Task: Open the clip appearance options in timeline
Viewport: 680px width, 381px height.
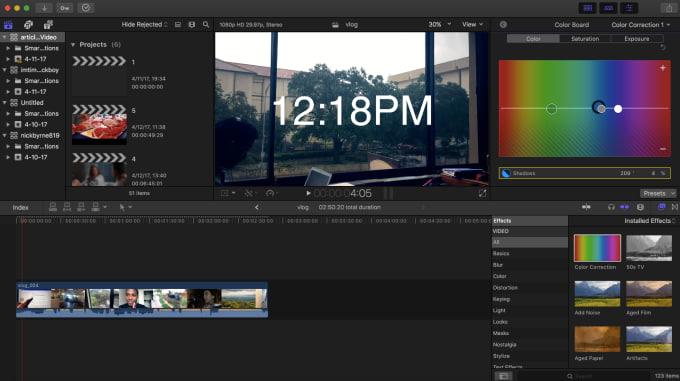Action: pyautogui.click(x=640, y=207)
